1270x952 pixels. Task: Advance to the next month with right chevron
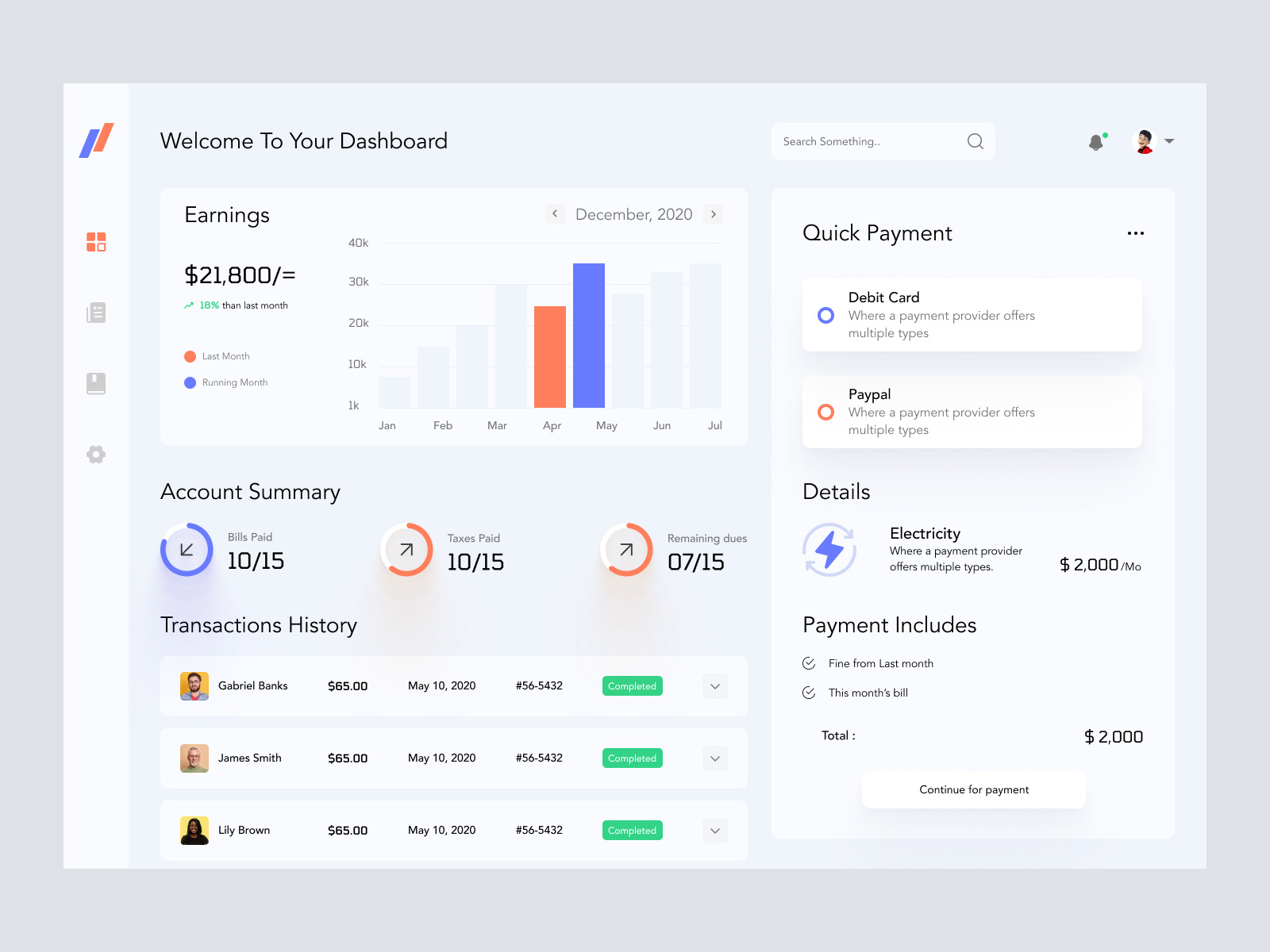714,213
